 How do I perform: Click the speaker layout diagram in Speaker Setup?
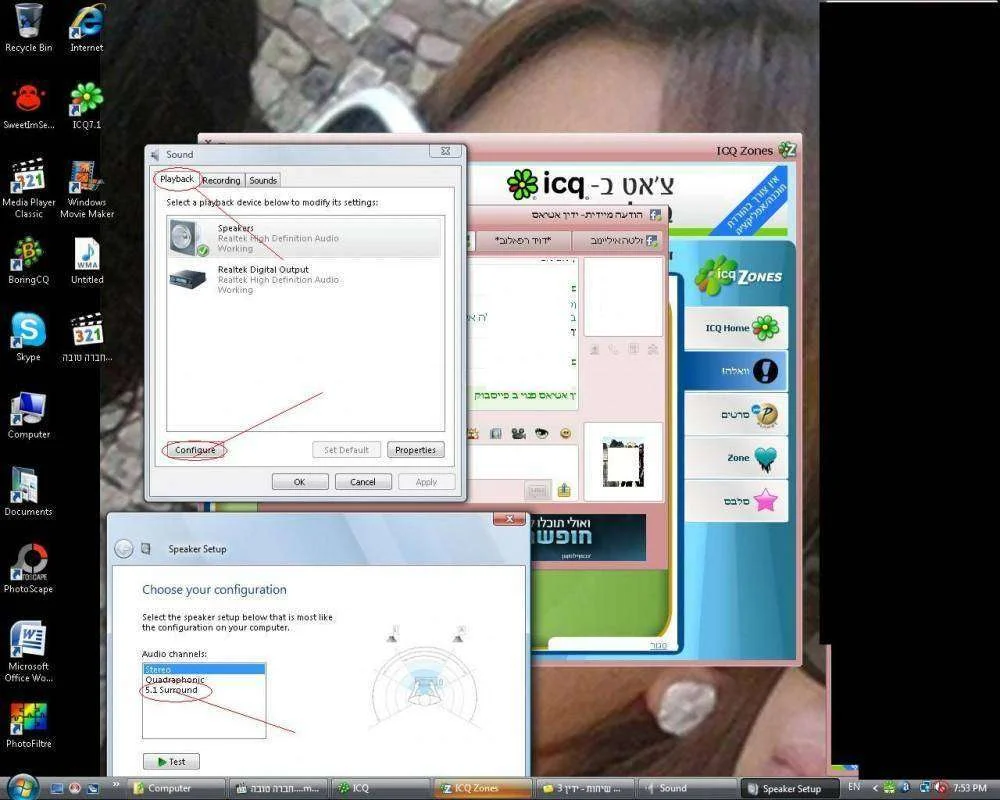[x=425, y=679]
